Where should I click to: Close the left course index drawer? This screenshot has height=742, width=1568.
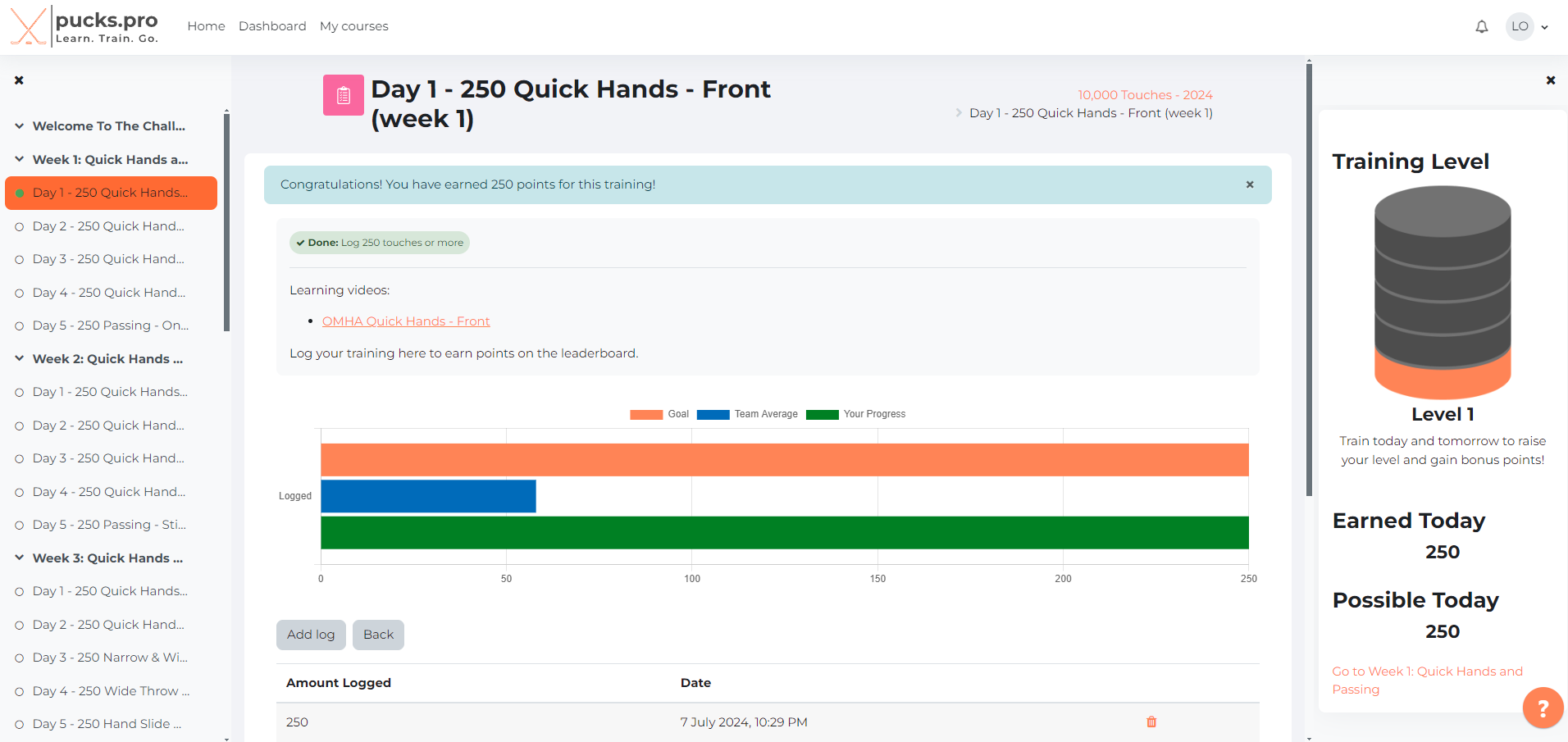click(x=19, y=80)
